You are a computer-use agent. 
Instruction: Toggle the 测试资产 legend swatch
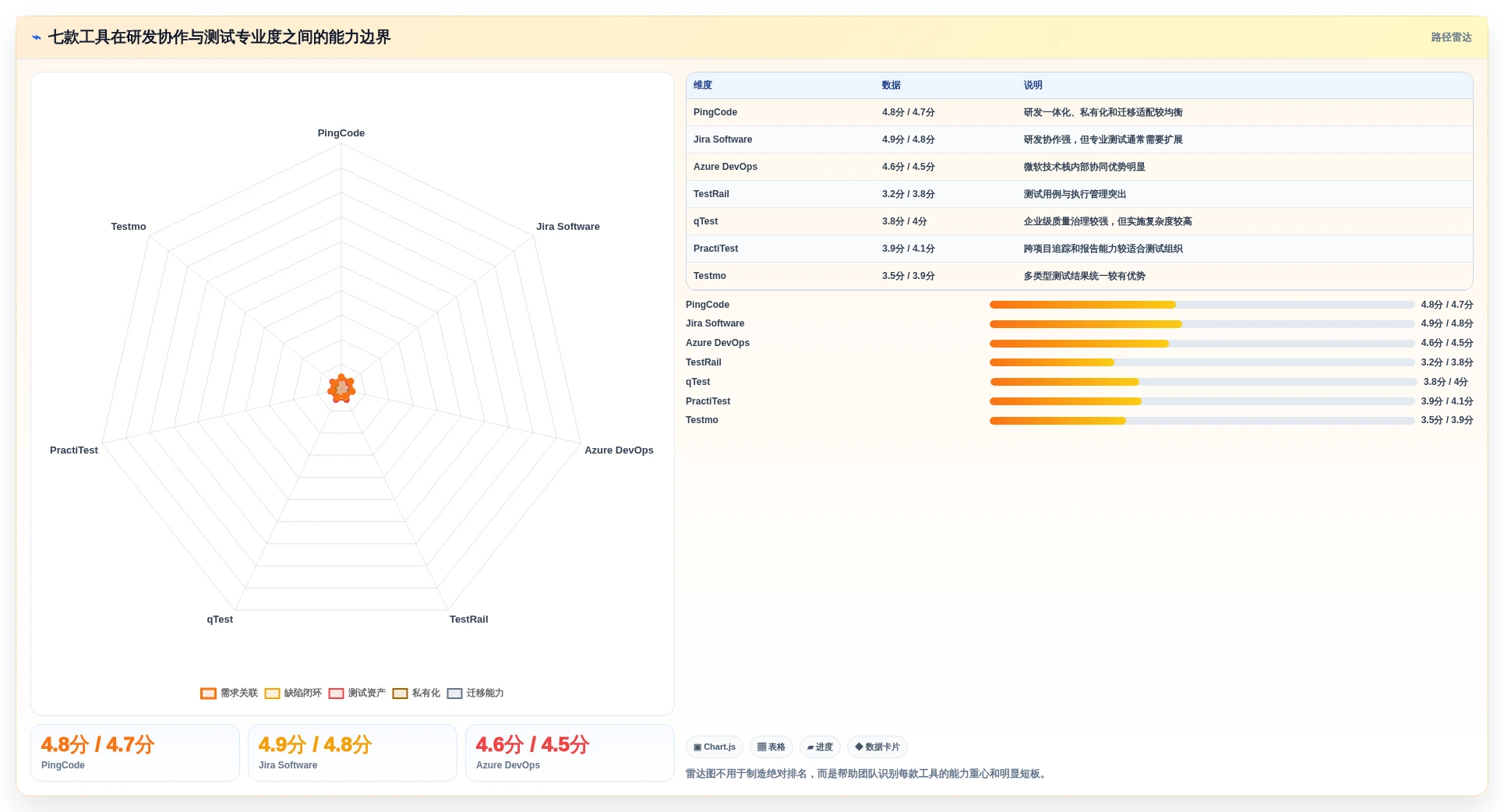tap(336, 694)
